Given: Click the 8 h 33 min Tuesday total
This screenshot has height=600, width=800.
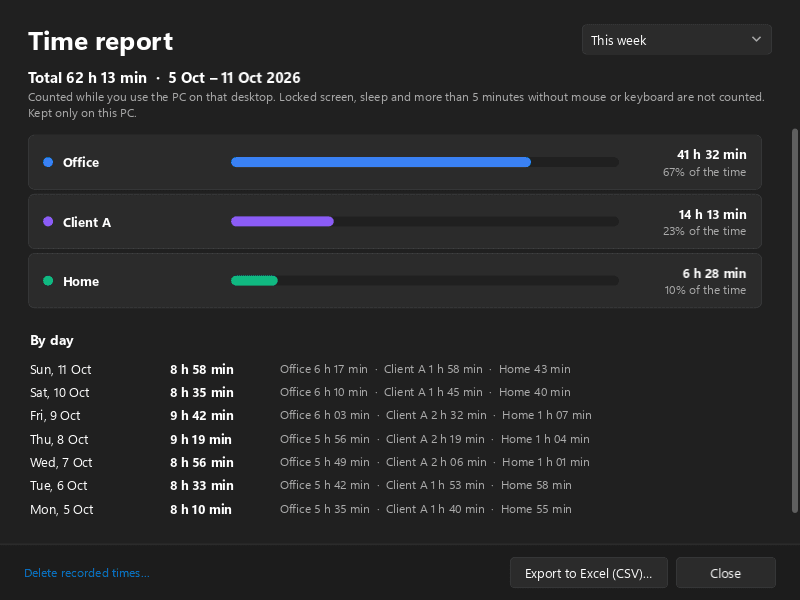Looking at the screenshot, I should pos(202,485).
